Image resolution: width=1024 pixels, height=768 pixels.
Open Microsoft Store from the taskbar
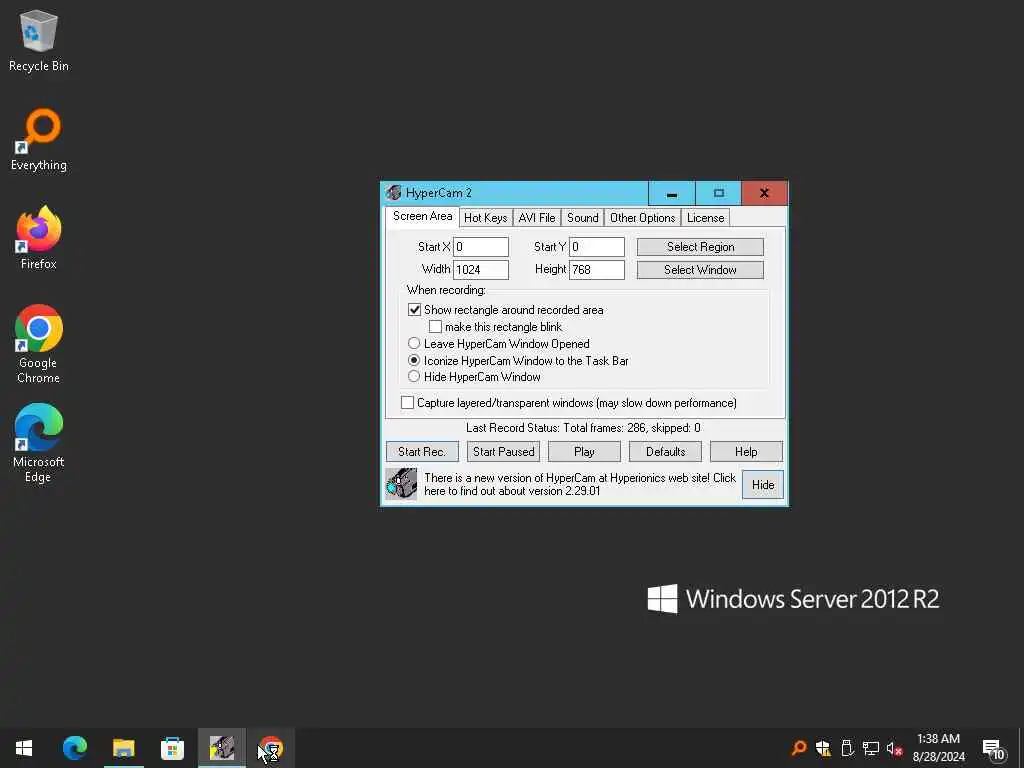[x=172, y=748]
